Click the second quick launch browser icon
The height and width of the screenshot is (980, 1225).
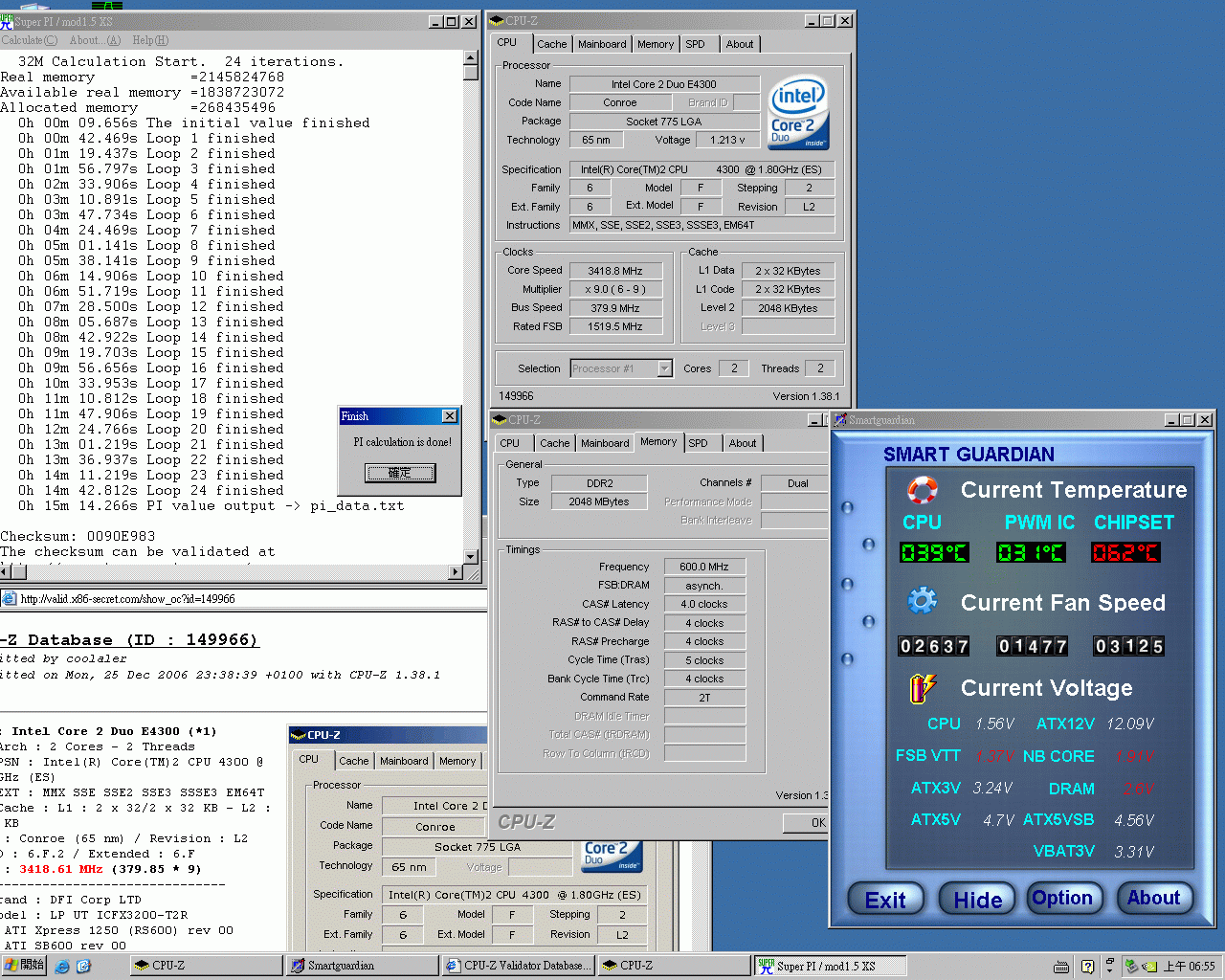[83, 966]
